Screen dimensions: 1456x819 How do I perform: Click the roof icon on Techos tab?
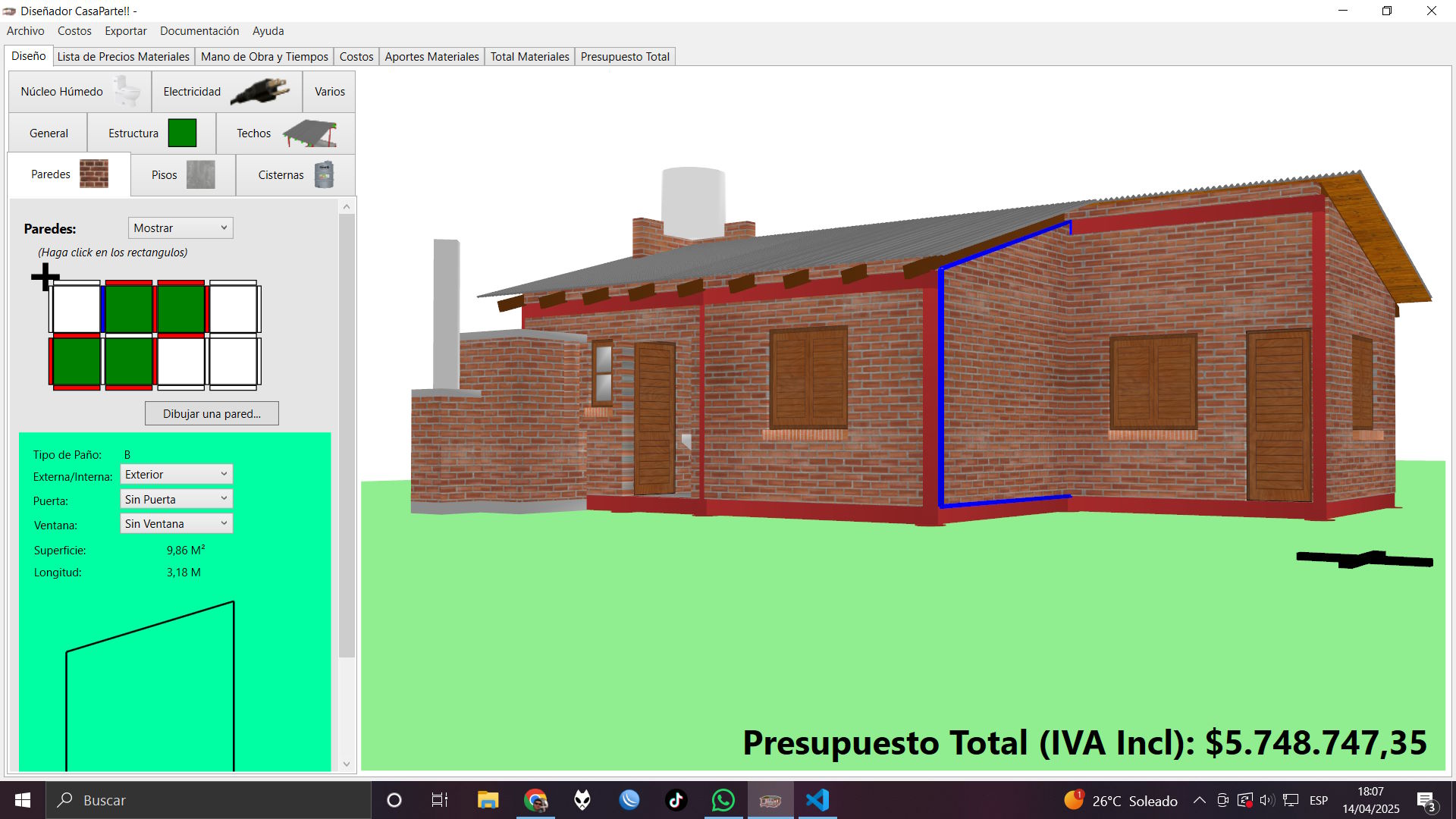click(310, 133)
